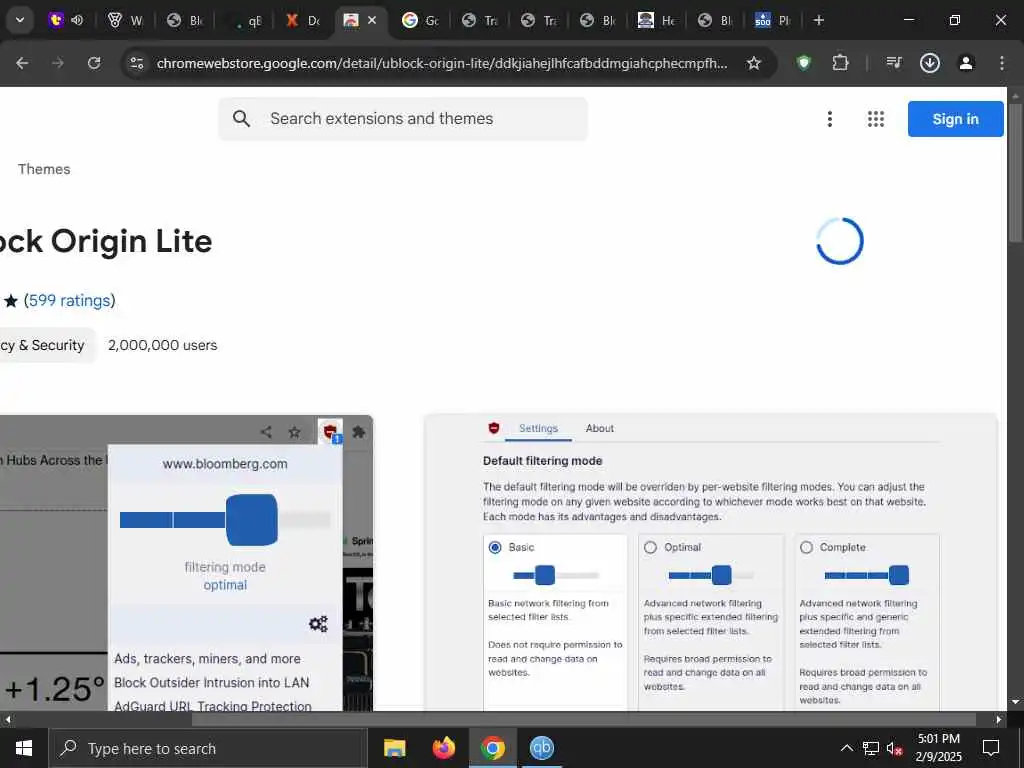Click the Default filtering mode heading
The image size is (1024, 768).
[x=543, y=461]
